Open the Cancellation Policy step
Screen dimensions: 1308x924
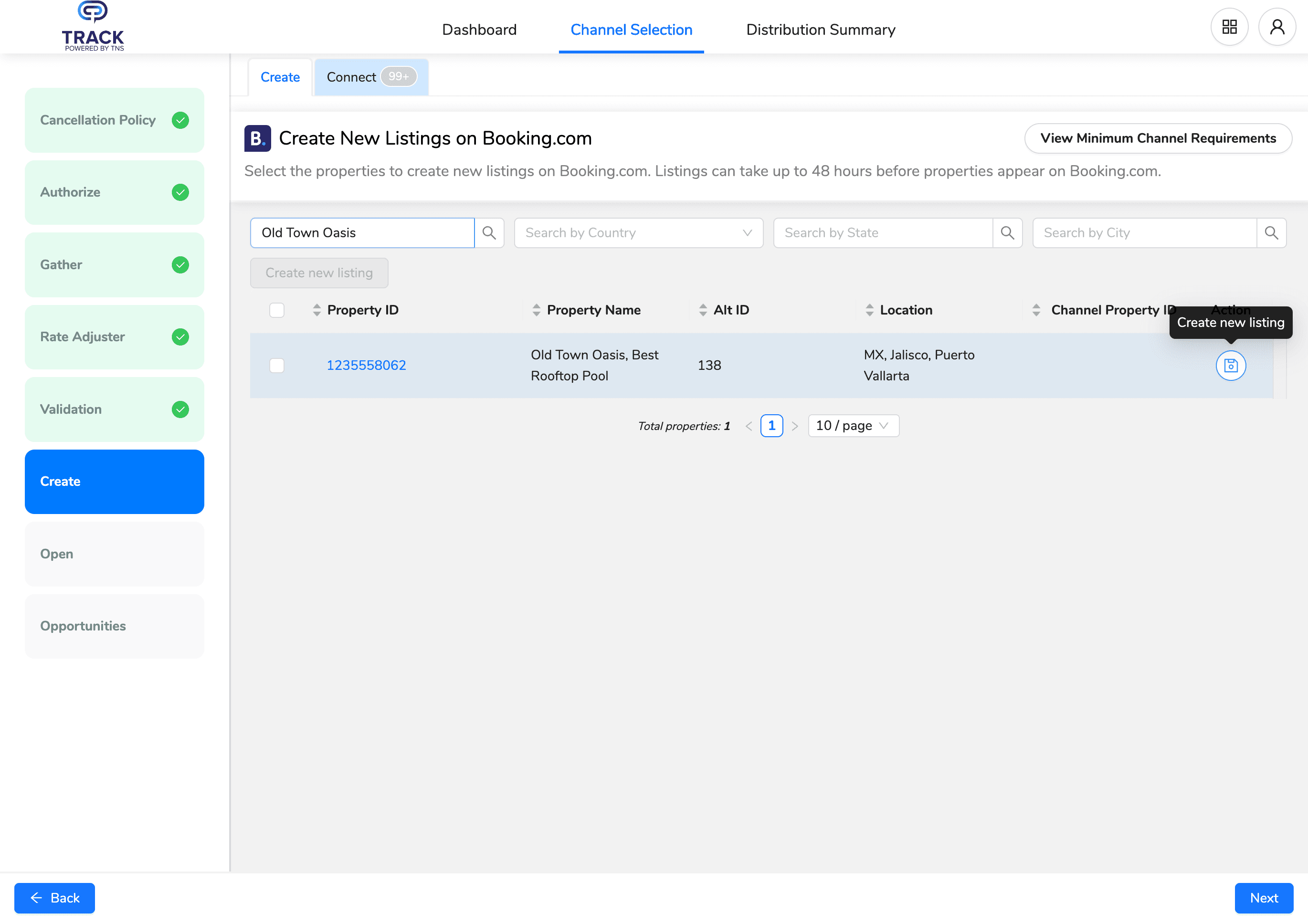click(115, 120)
